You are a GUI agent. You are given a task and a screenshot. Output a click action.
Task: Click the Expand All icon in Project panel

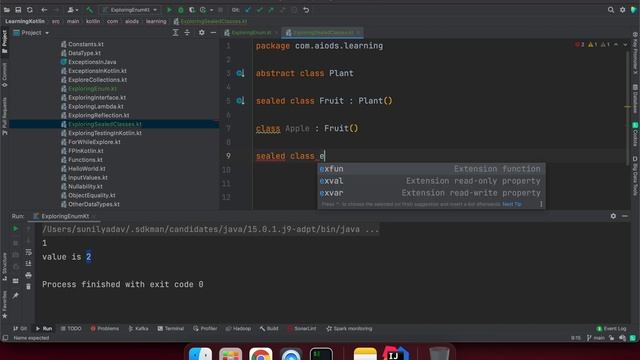click(x=176, y=33)
